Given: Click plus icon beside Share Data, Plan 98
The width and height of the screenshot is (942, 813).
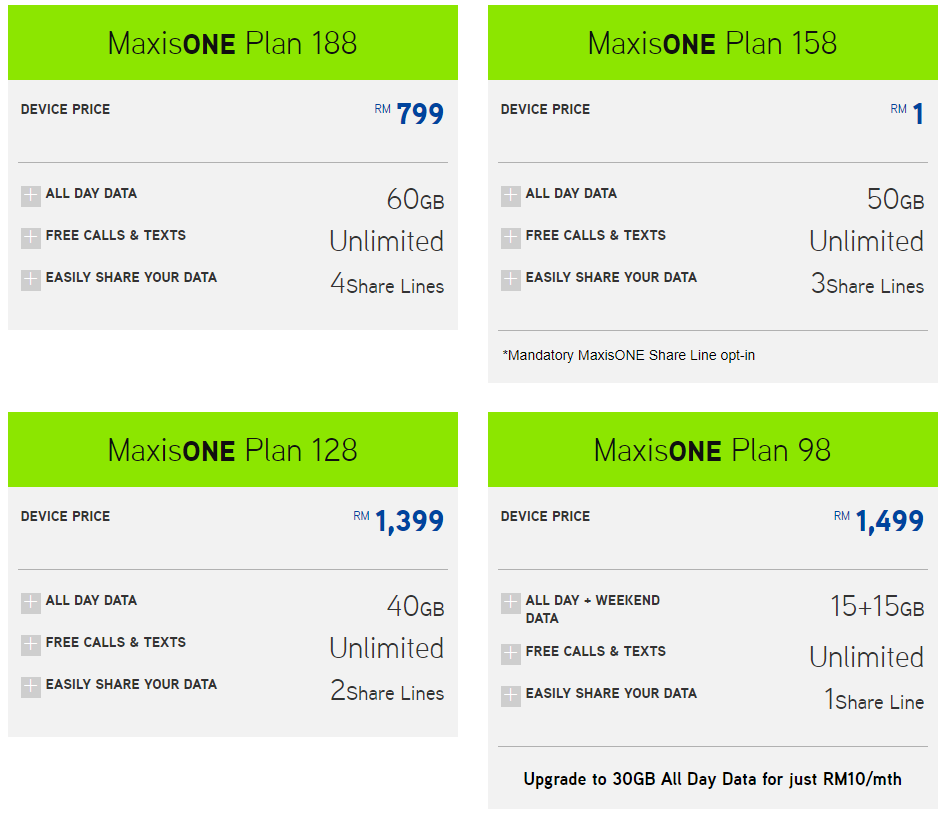Looking at the screenshot, I should (511, 696).
